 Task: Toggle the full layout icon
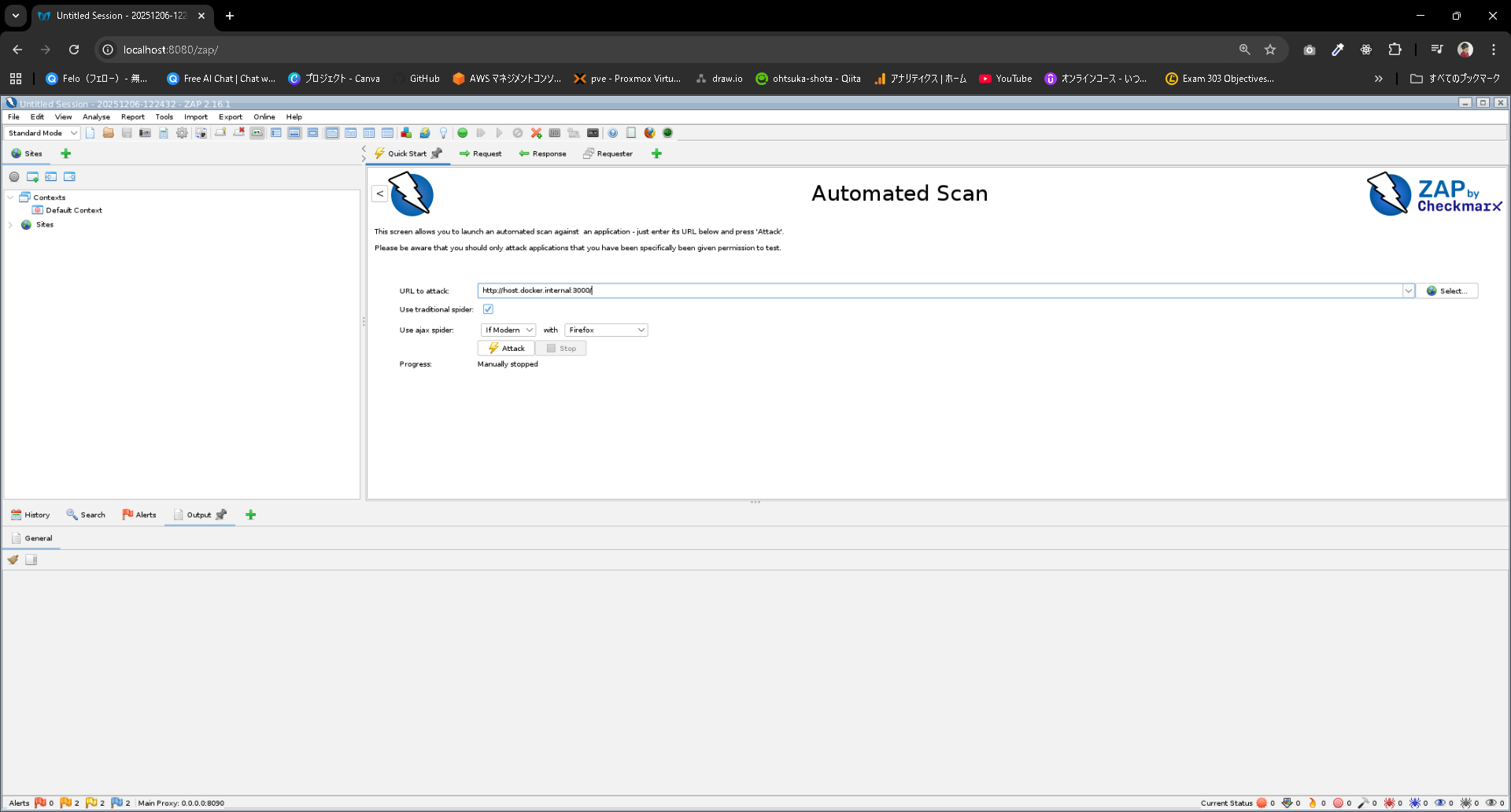(313, 133)
